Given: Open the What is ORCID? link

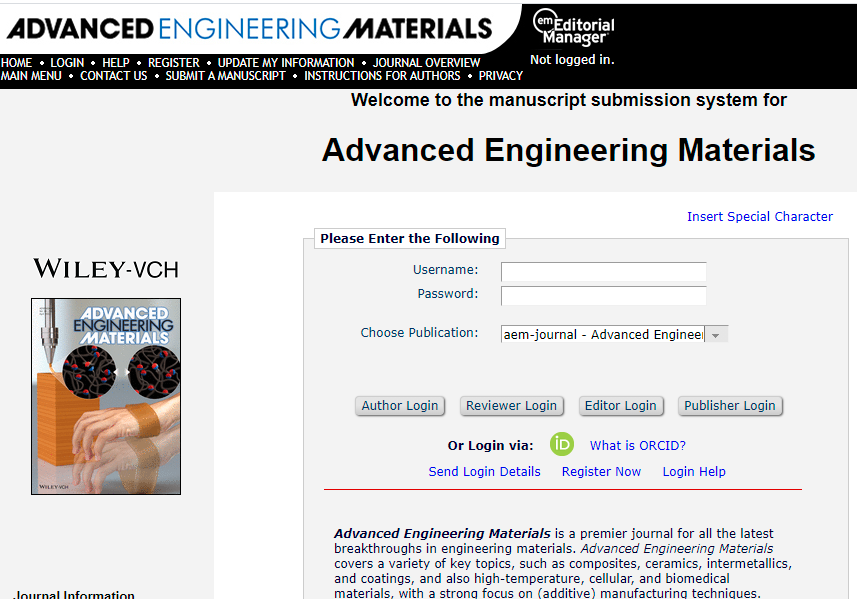Looking at the screenshot, I should (x=637, y=446).
